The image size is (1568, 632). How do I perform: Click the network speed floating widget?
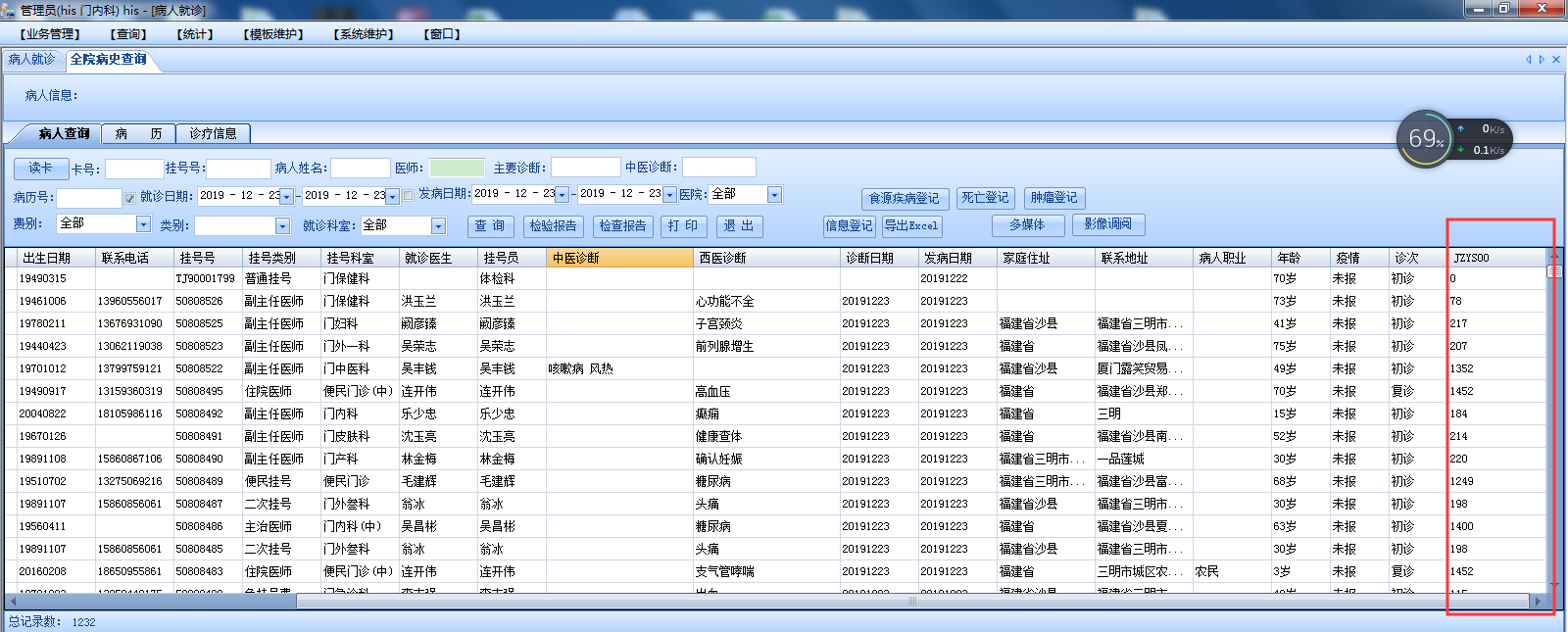[x=1481, y=139]
